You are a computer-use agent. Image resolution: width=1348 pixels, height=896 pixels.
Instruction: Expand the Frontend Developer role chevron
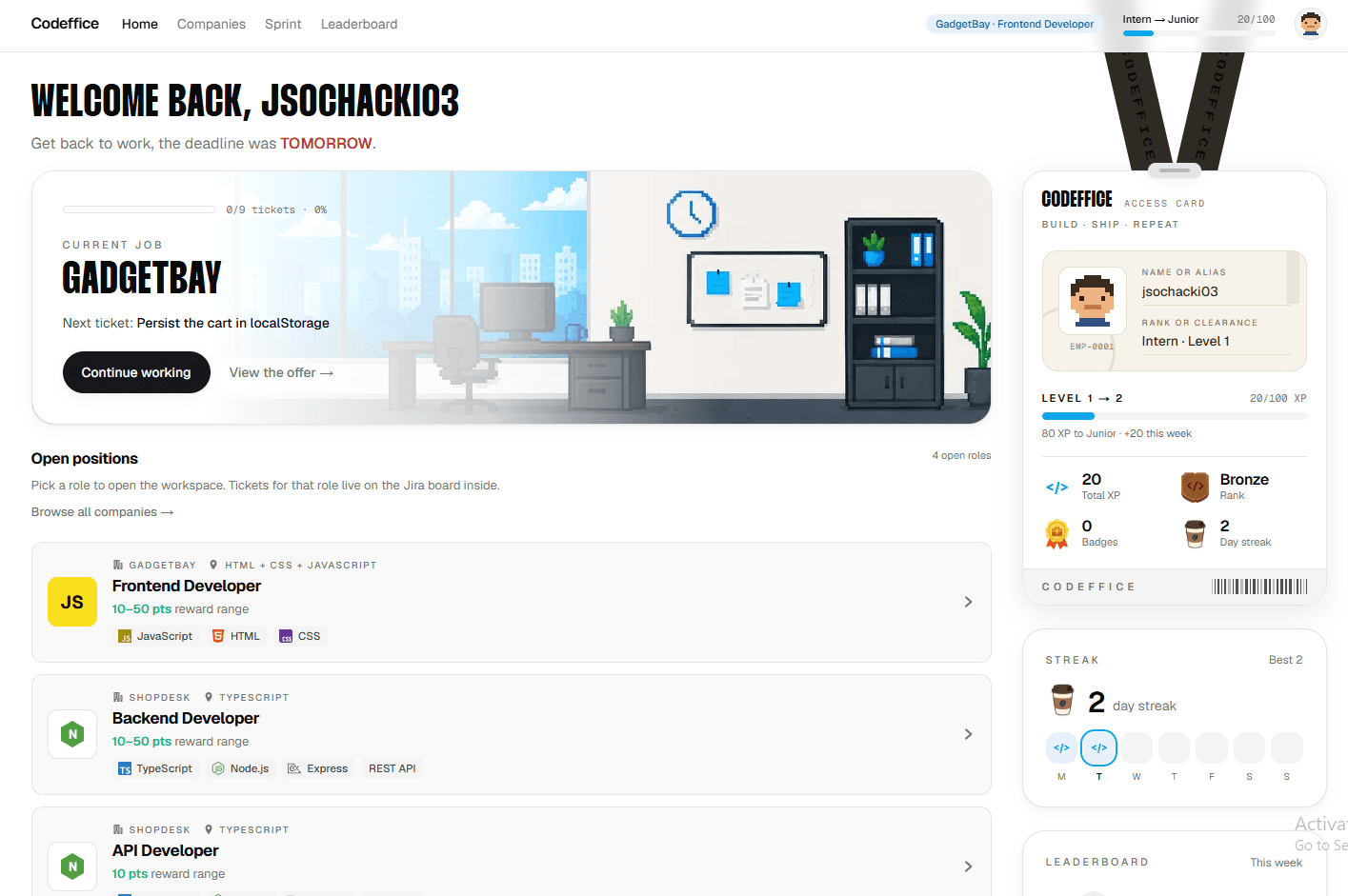968,602
